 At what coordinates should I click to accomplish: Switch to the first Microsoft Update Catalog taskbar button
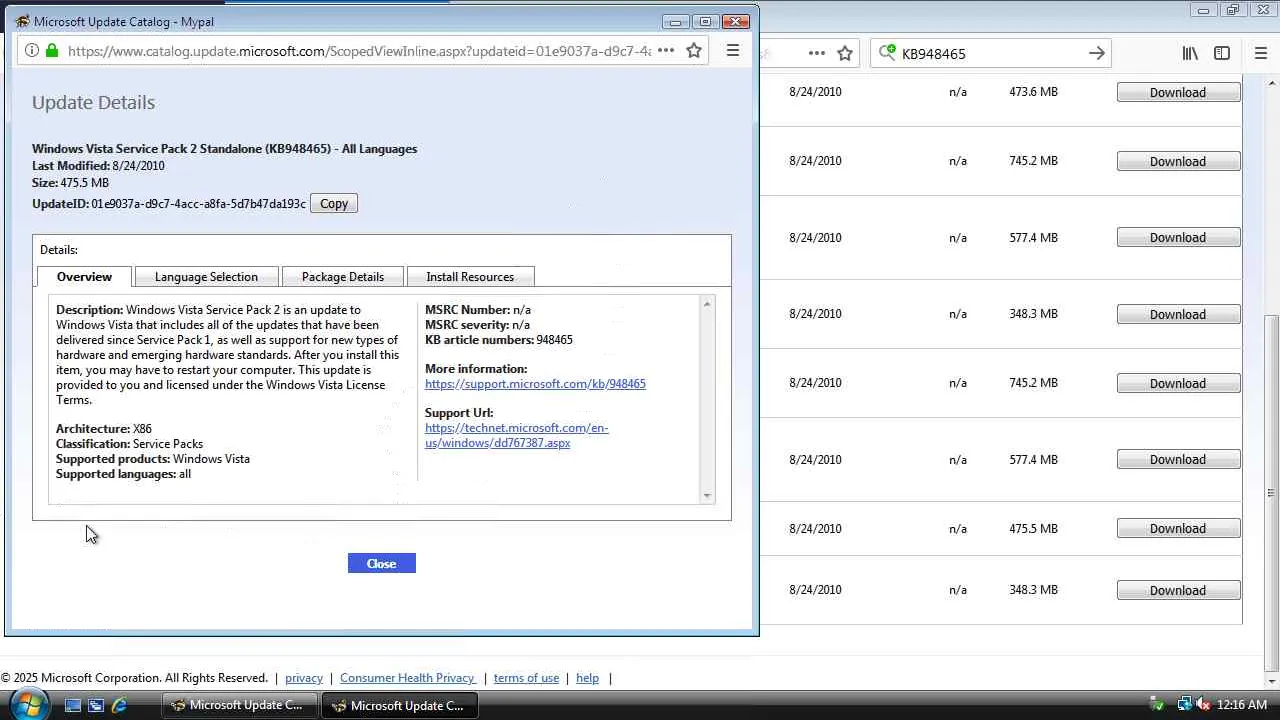point(241,705)
